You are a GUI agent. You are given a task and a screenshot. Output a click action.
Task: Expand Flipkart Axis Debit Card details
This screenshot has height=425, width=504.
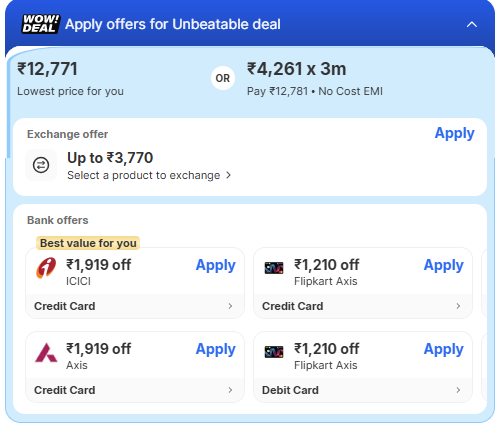[363, 390]
